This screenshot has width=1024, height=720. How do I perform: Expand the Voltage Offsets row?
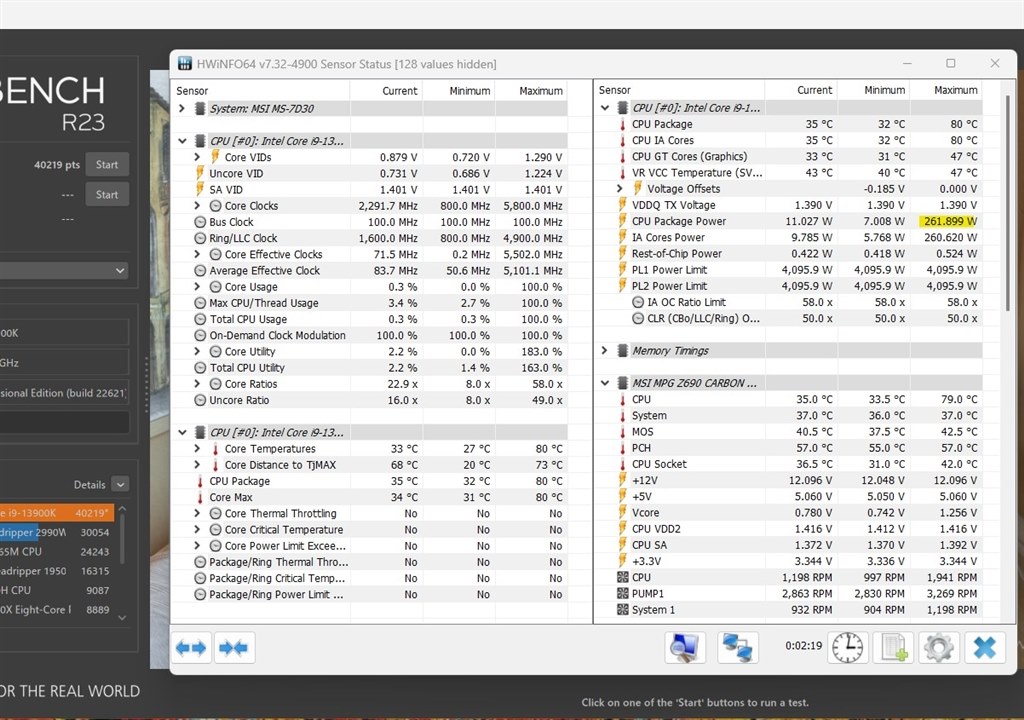(x=620, y=189)
